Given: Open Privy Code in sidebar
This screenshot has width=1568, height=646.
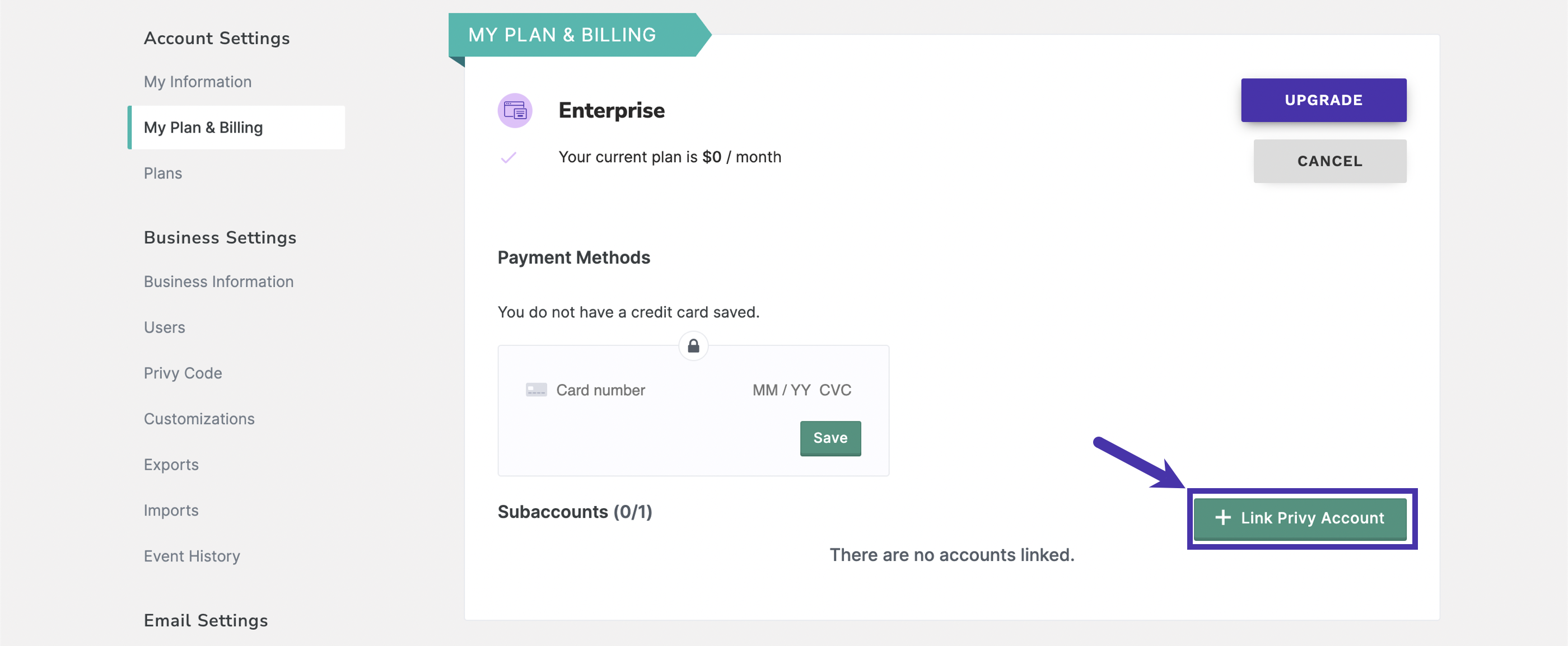Looking at the screenshot, I should coord(183,373).
